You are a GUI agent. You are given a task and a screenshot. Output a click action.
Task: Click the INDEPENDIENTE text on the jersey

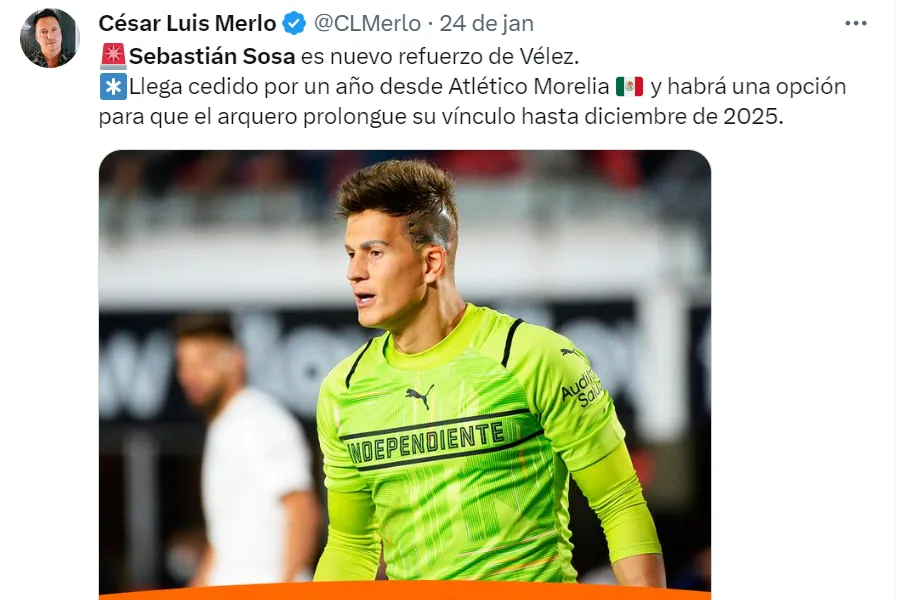[427, 442]
